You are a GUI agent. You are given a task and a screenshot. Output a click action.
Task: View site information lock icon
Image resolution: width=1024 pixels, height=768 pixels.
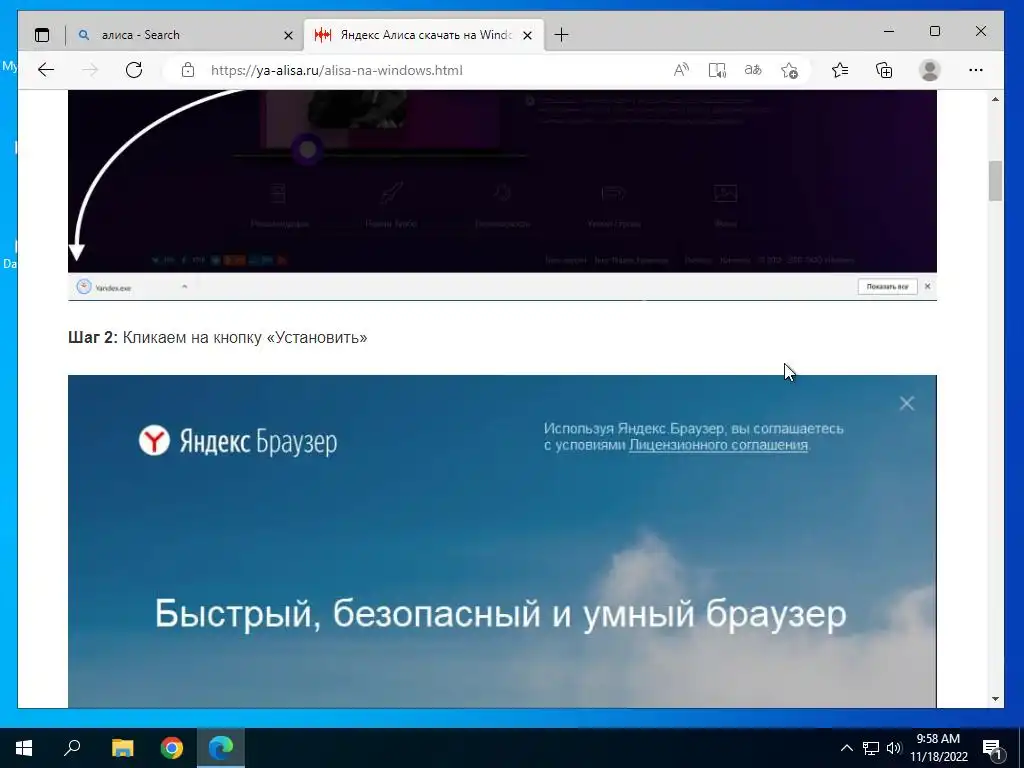click(x=188, y=70)
